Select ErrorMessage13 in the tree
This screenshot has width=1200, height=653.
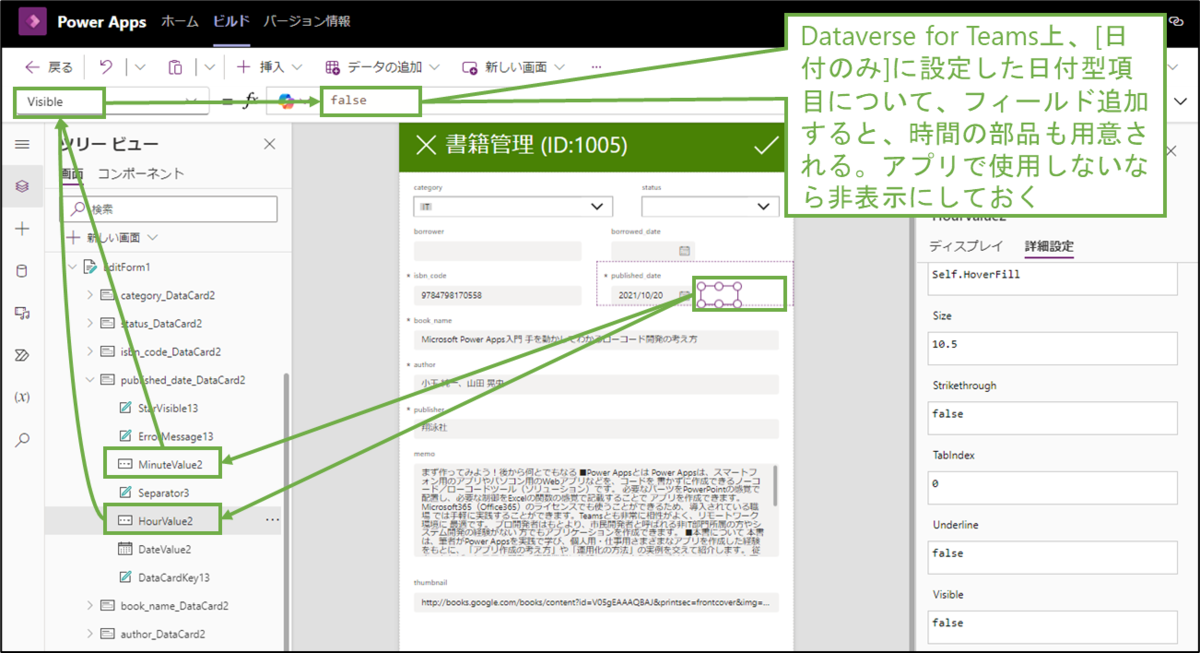tap(165, 436)
